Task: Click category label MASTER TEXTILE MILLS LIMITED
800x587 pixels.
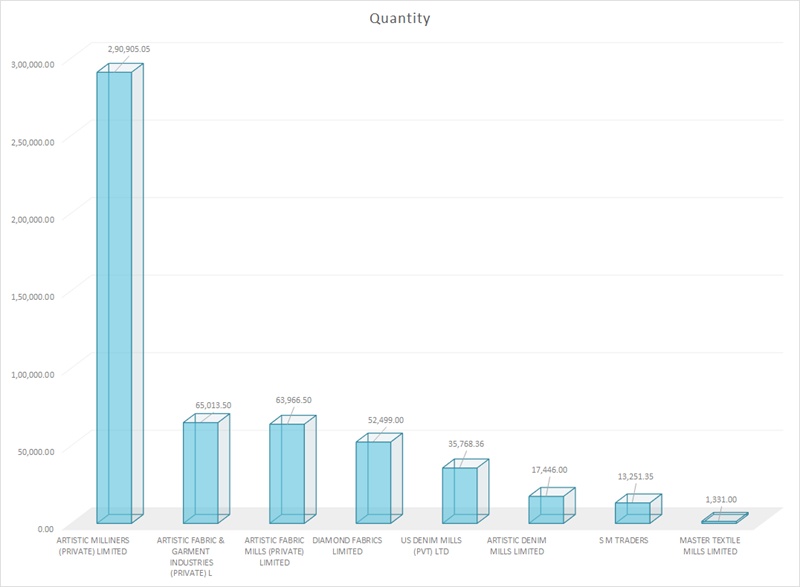Action: pos(710,546)
